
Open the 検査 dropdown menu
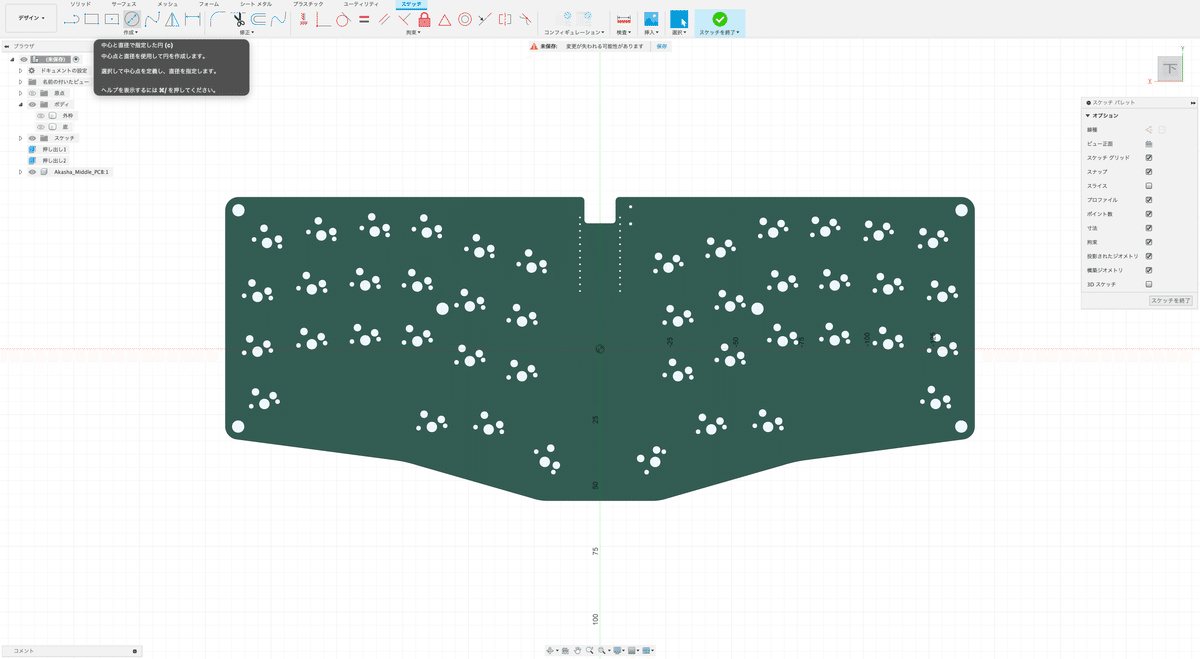pos(624,32)
